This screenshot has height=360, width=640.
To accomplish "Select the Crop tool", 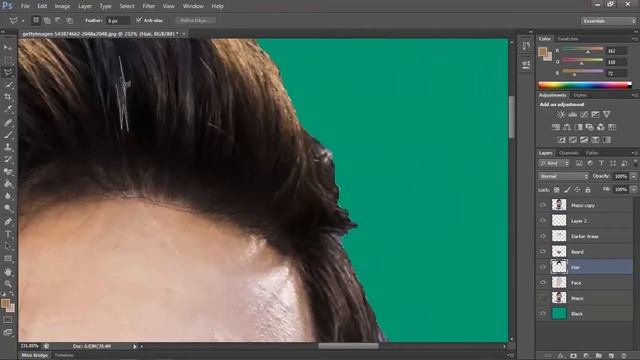I will (8, 97).
